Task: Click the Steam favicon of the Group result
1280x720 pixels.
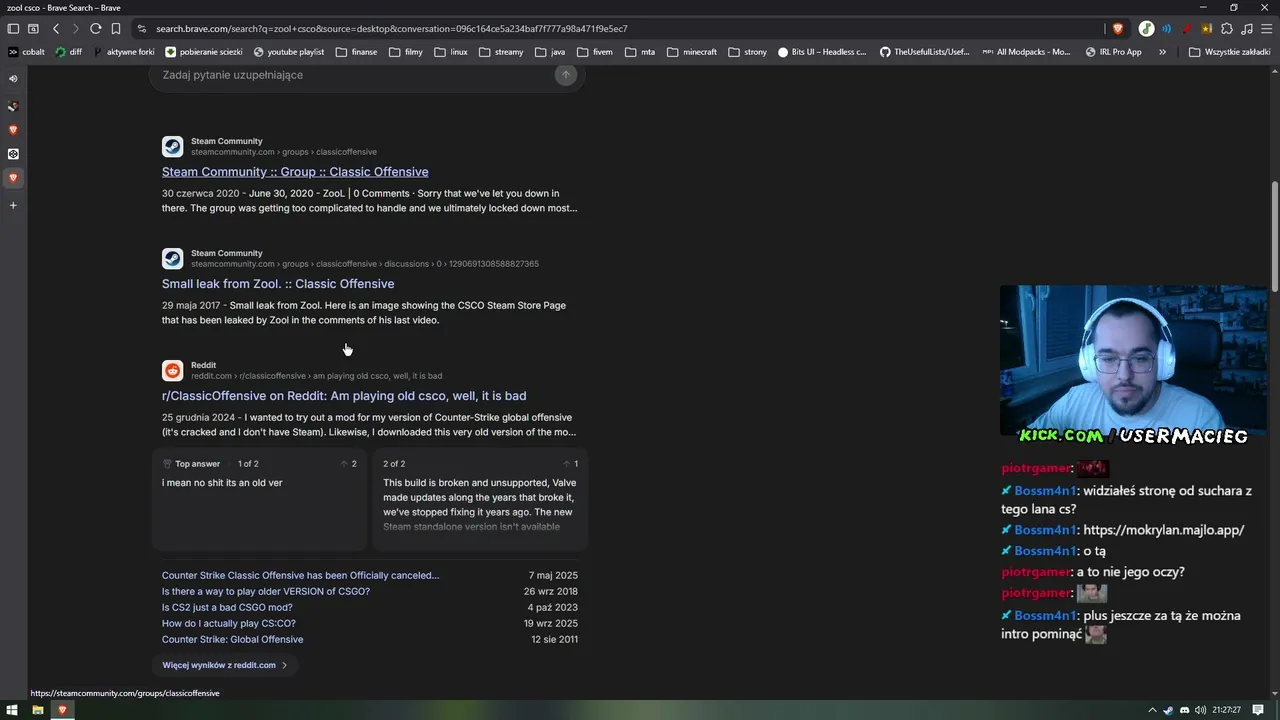Action: pyautogui.click(x=173, y=147)
